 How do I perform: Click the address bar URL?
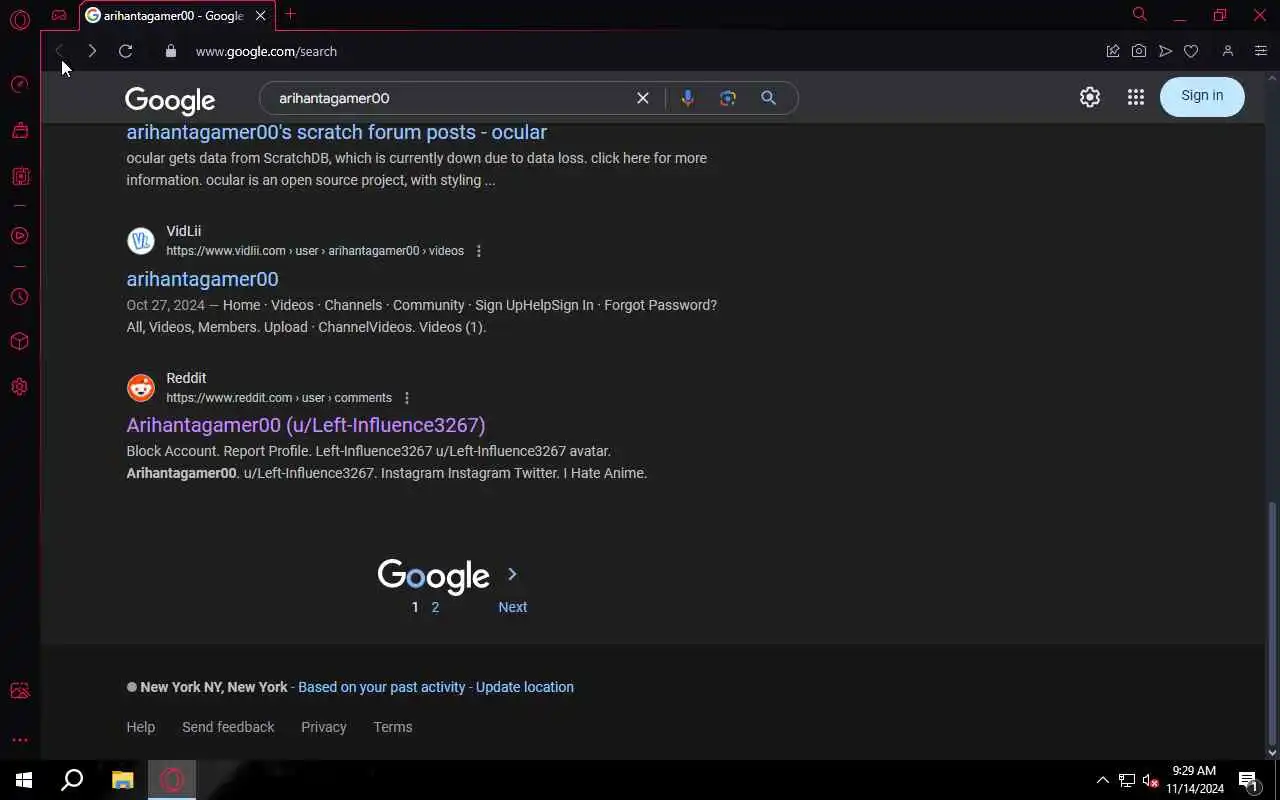click(x=266, y=51)
